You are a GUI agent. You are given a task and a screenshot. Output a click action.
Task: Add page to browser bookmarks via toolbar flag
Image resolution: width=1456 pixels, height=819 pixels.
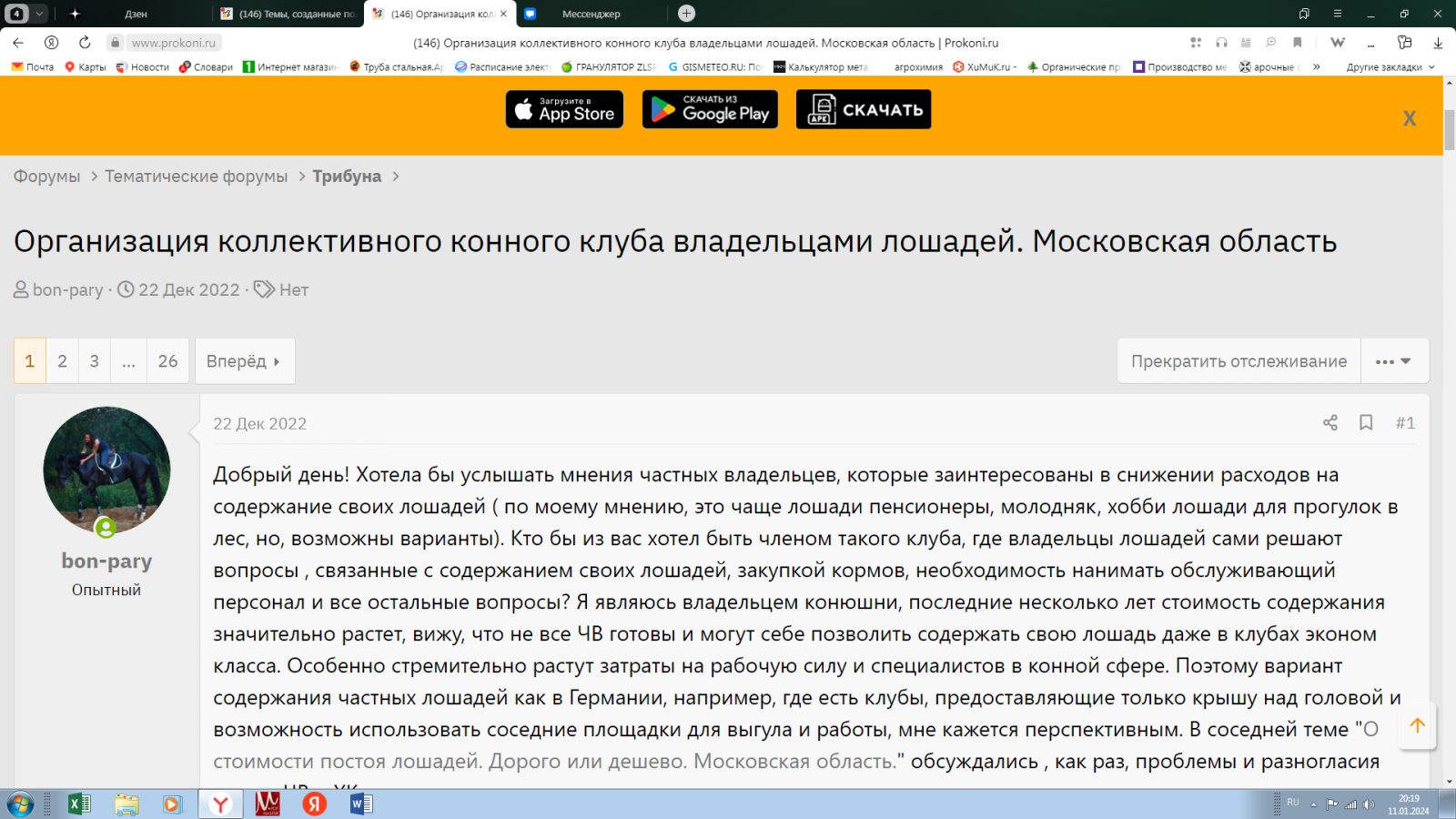point(1298,43)
